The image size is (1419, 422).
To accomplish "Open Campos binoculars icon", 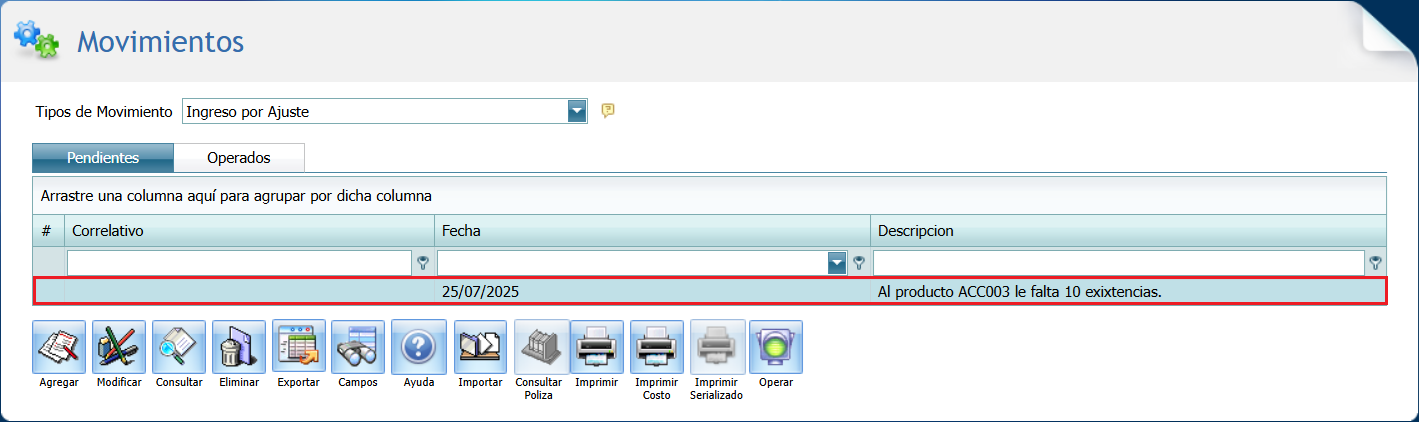I will click(358, 347).
